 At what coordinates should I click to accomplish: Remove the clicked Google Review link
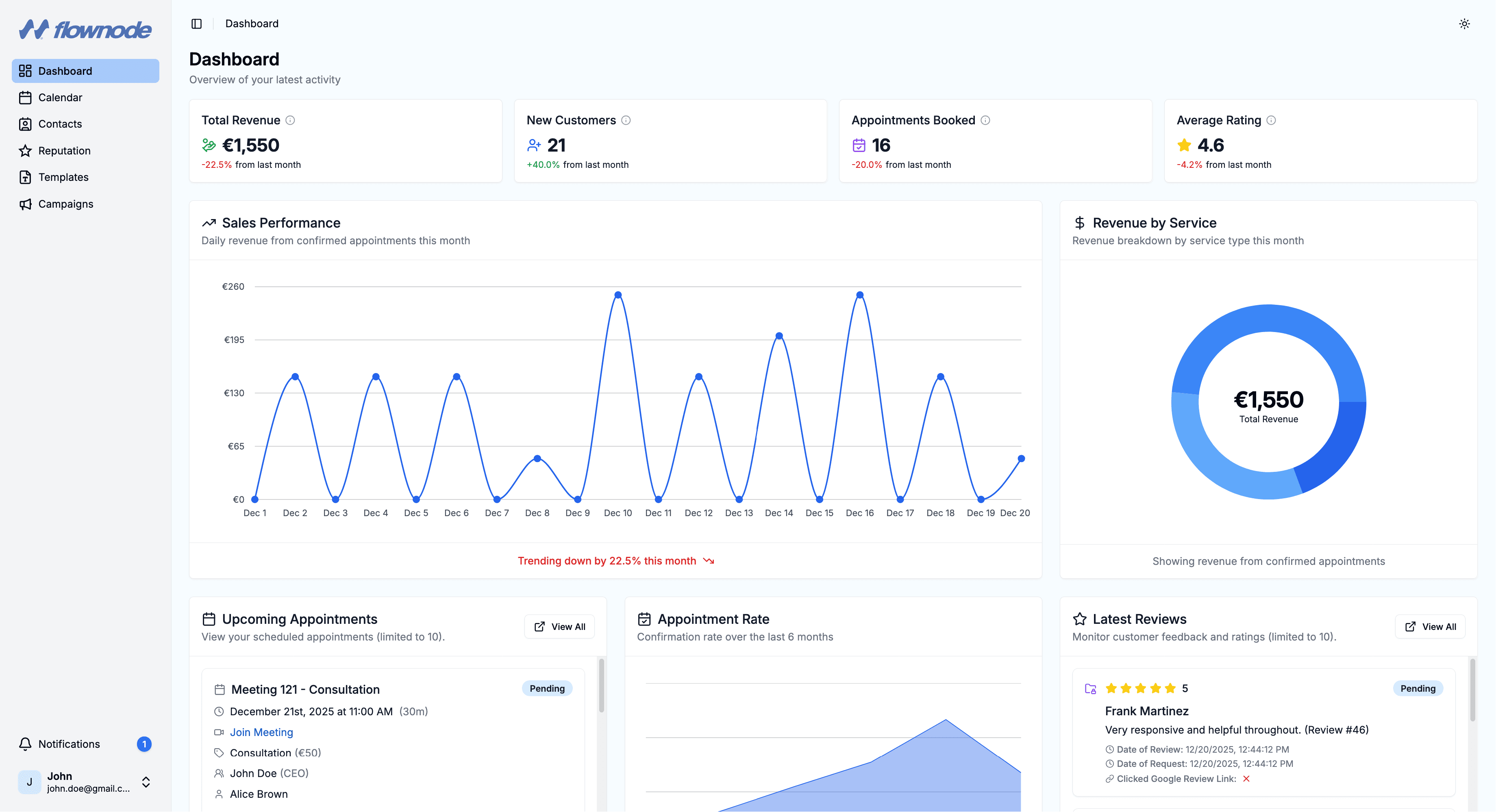[x=1247, y=778]
